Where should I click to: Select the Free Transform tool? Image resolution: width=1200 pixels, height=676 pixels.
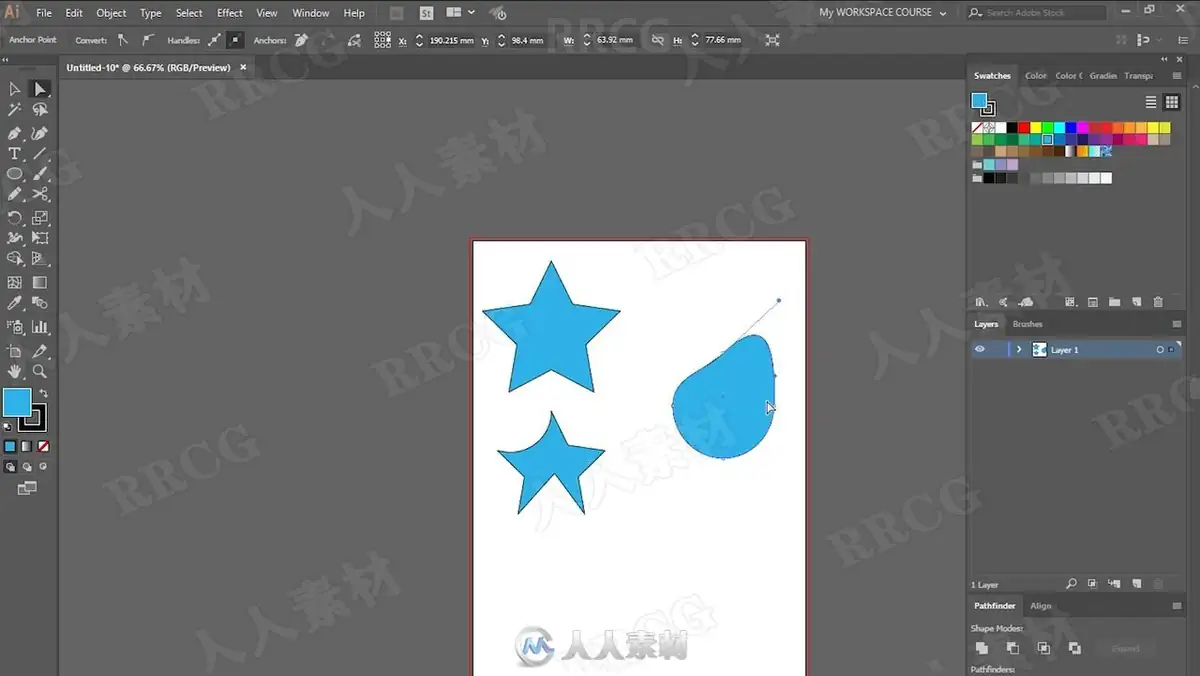(x=40, y=238)
